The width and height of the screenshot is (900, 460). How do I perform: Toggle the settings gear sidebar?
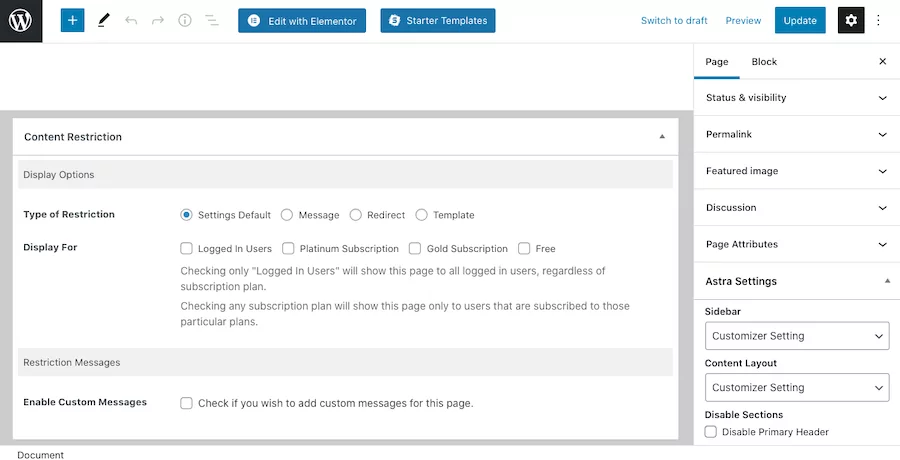click(851, 20)
